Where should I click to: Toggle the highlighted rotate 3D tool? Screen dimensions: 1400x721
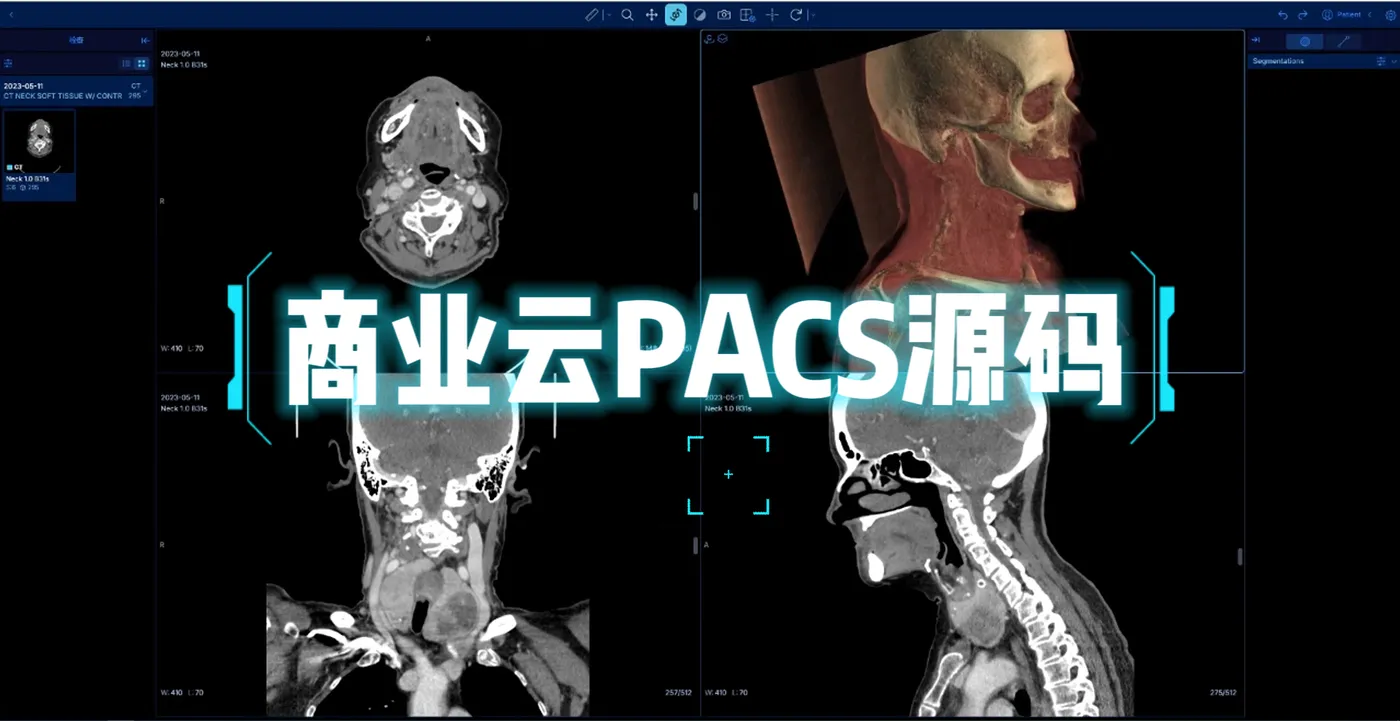tap(676, 15)
